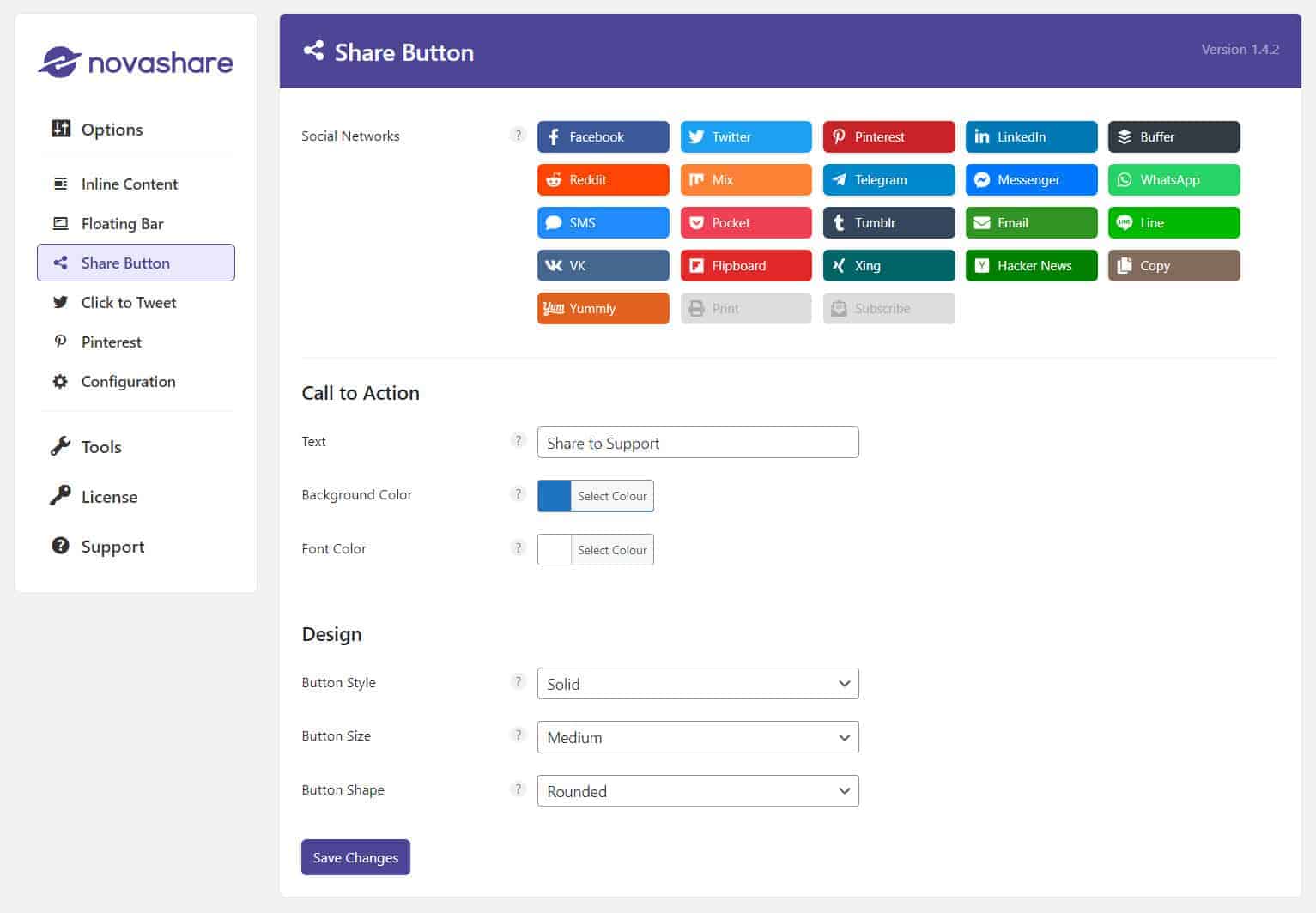
Task: Click the Save Changes button
Action: pyautogui.click(x=355, y=856)
